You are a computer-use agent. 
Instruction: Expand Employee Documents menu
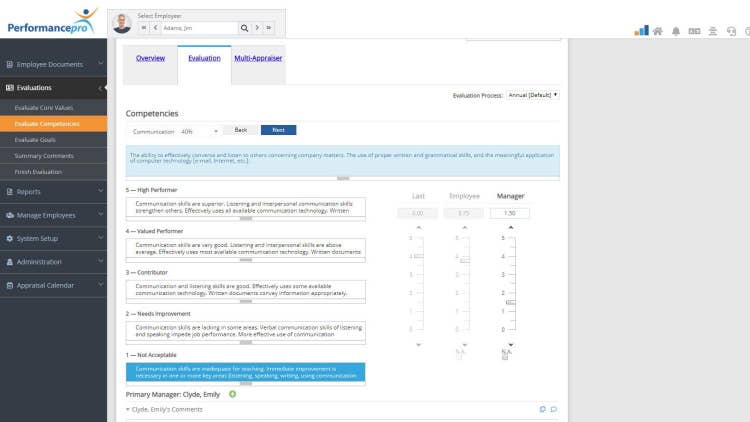click(100, 63)
